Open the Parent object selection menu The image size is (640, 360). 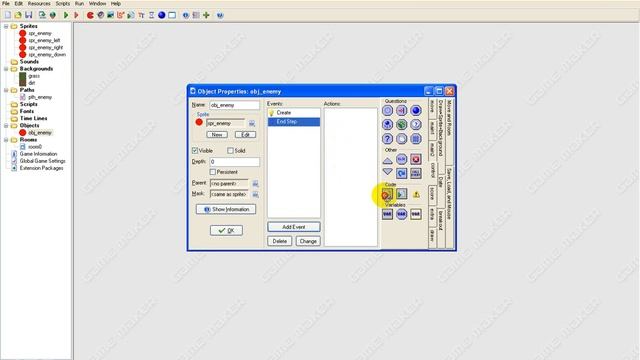tap(255, 184)
